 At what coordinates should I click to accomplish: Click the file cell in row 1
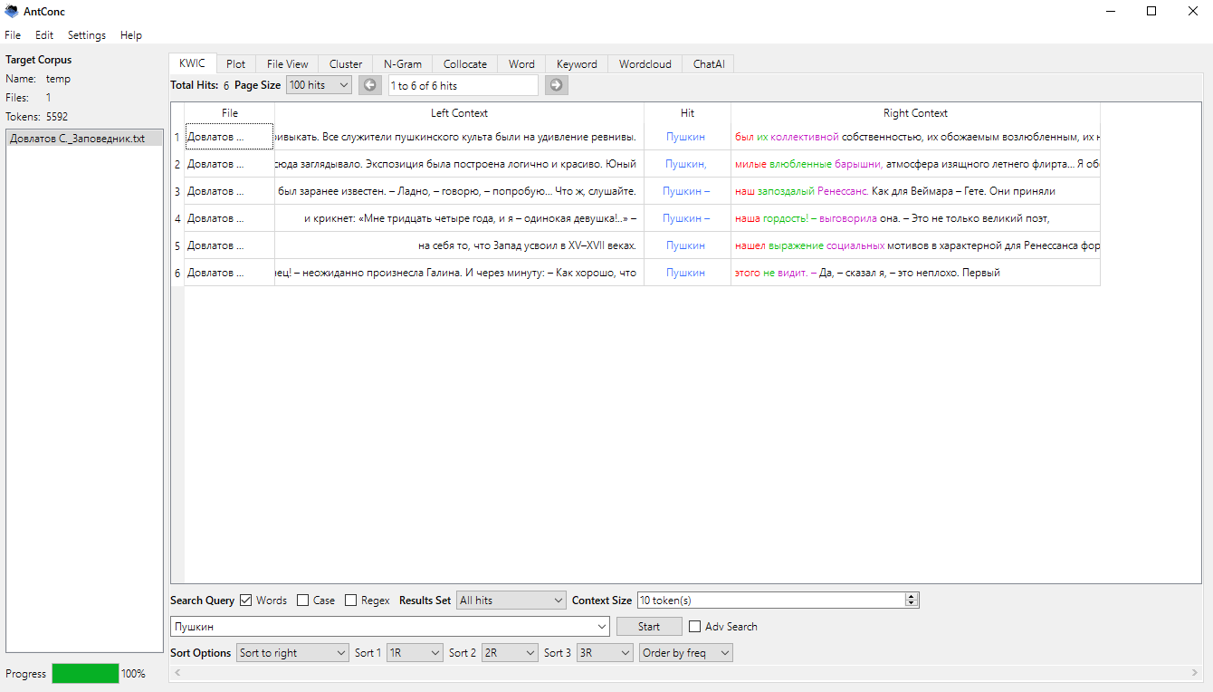pyautogui.click(x=229, y=136)
